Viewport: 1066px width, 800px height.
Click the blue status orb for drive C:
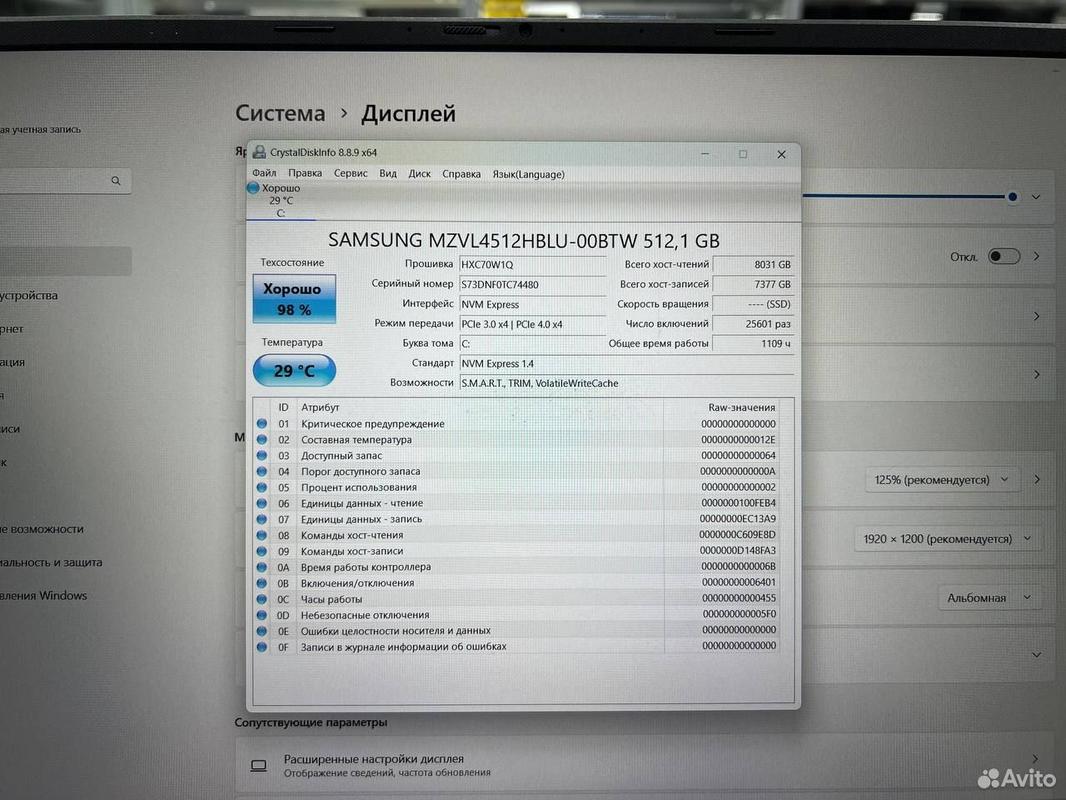253,188
